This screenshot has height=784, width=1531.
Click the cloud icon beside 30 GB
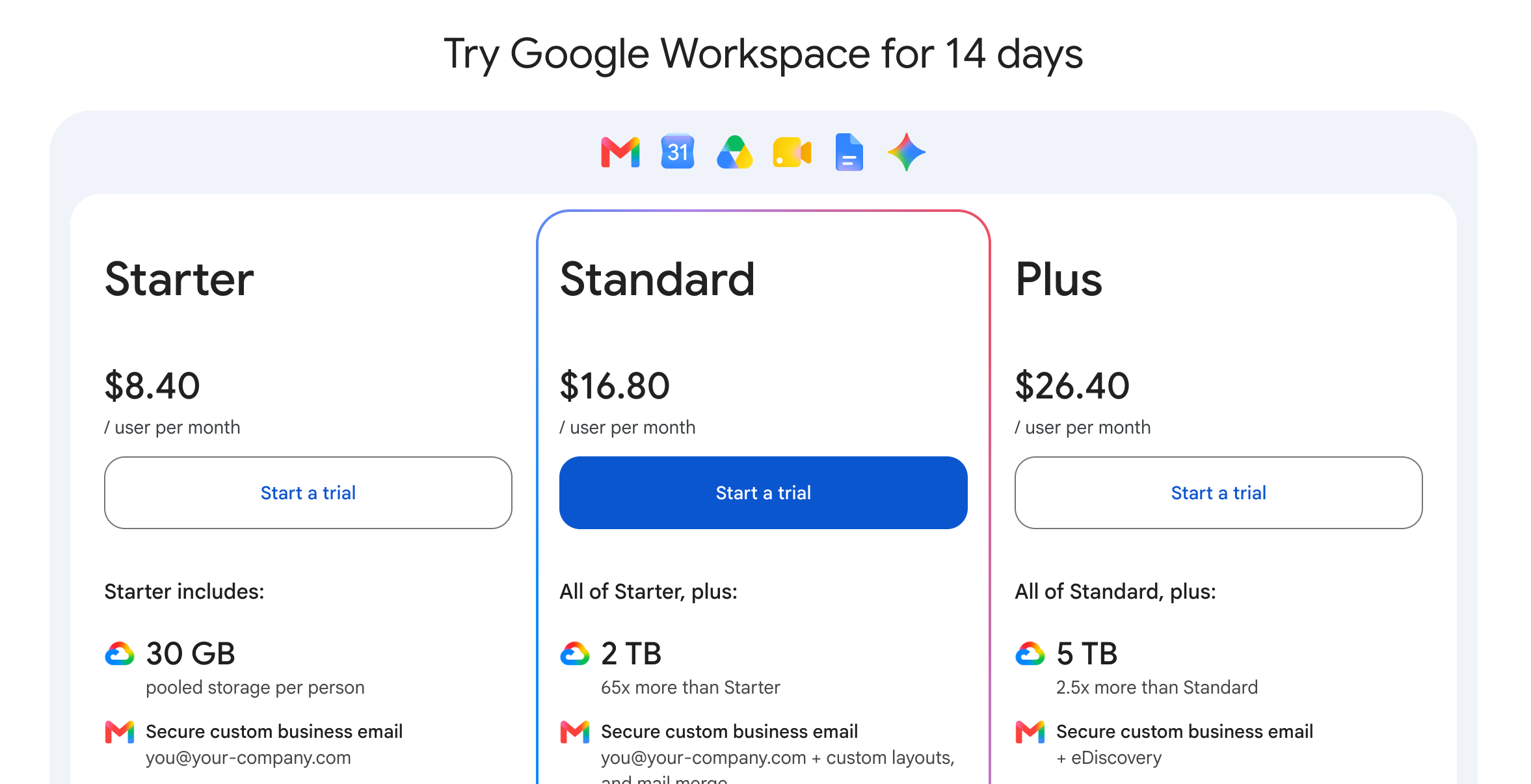click(120, 653)
